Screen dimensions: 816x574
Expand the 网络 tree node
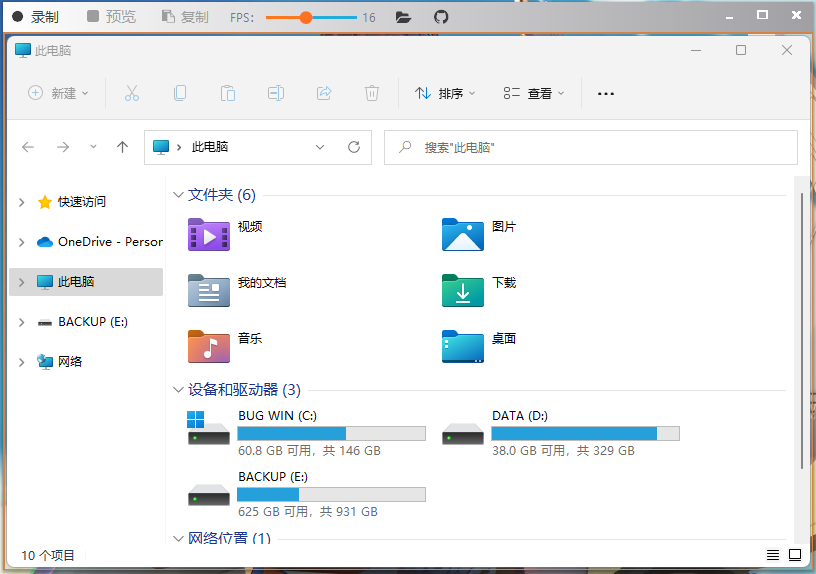(21, 362)
